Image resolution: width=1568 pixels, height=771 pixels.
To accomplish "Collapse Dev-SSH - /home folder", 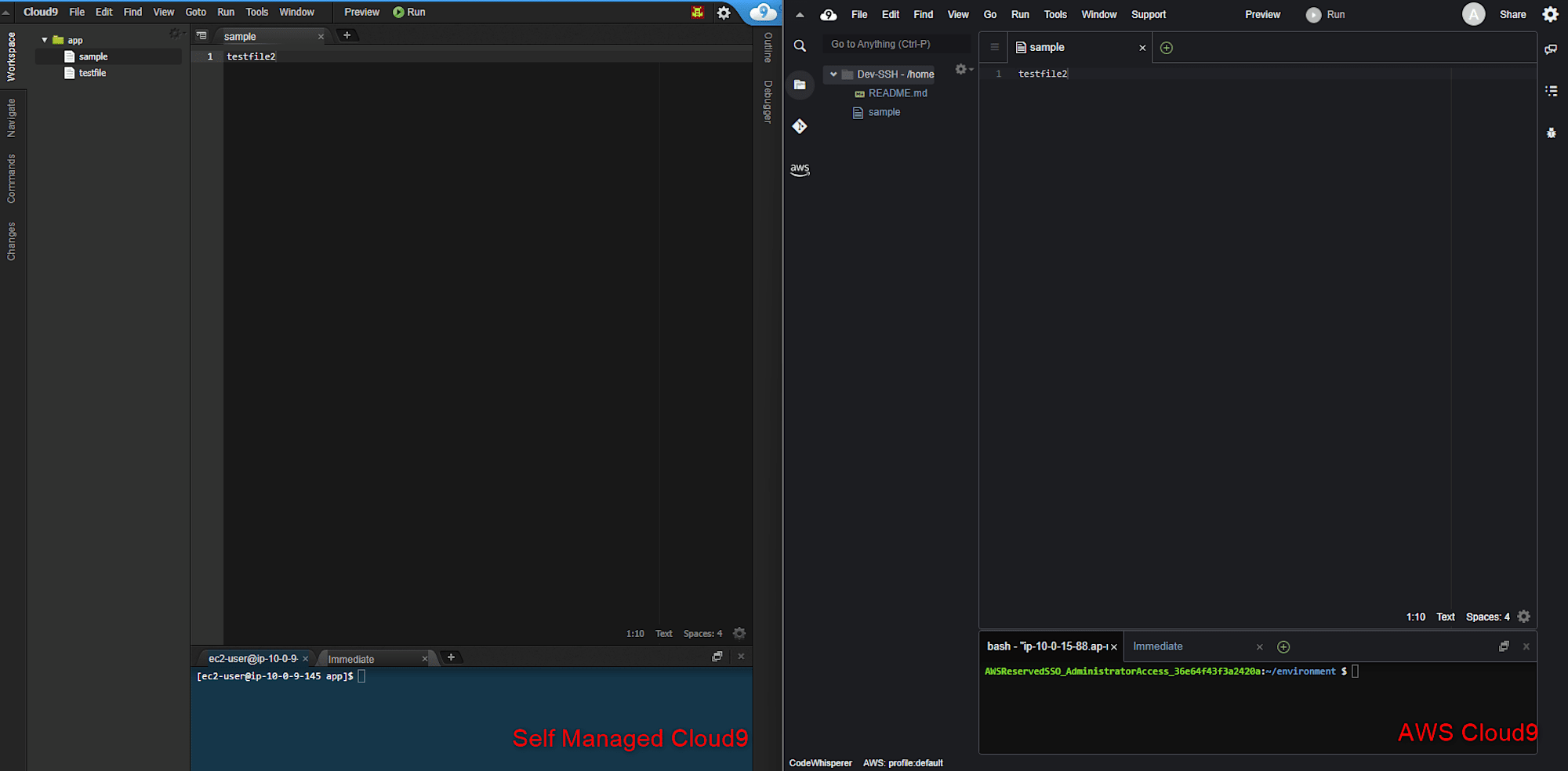I will [833, 74].
